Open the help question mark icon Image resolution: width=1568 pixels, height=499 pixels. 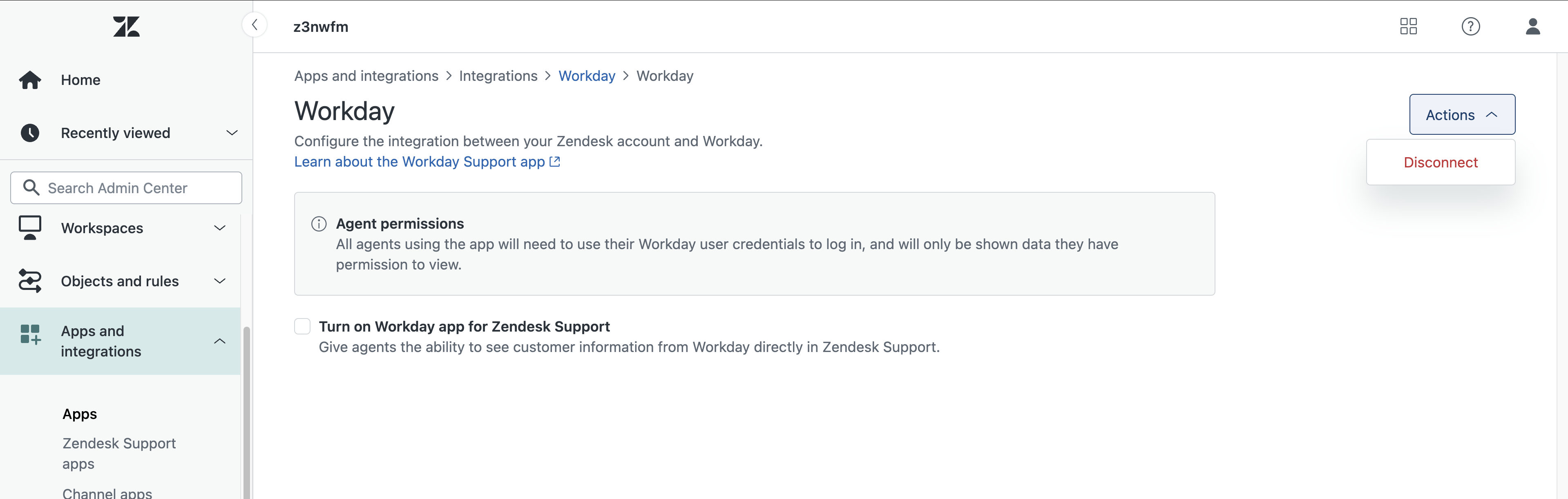(x=1471, y=26)
